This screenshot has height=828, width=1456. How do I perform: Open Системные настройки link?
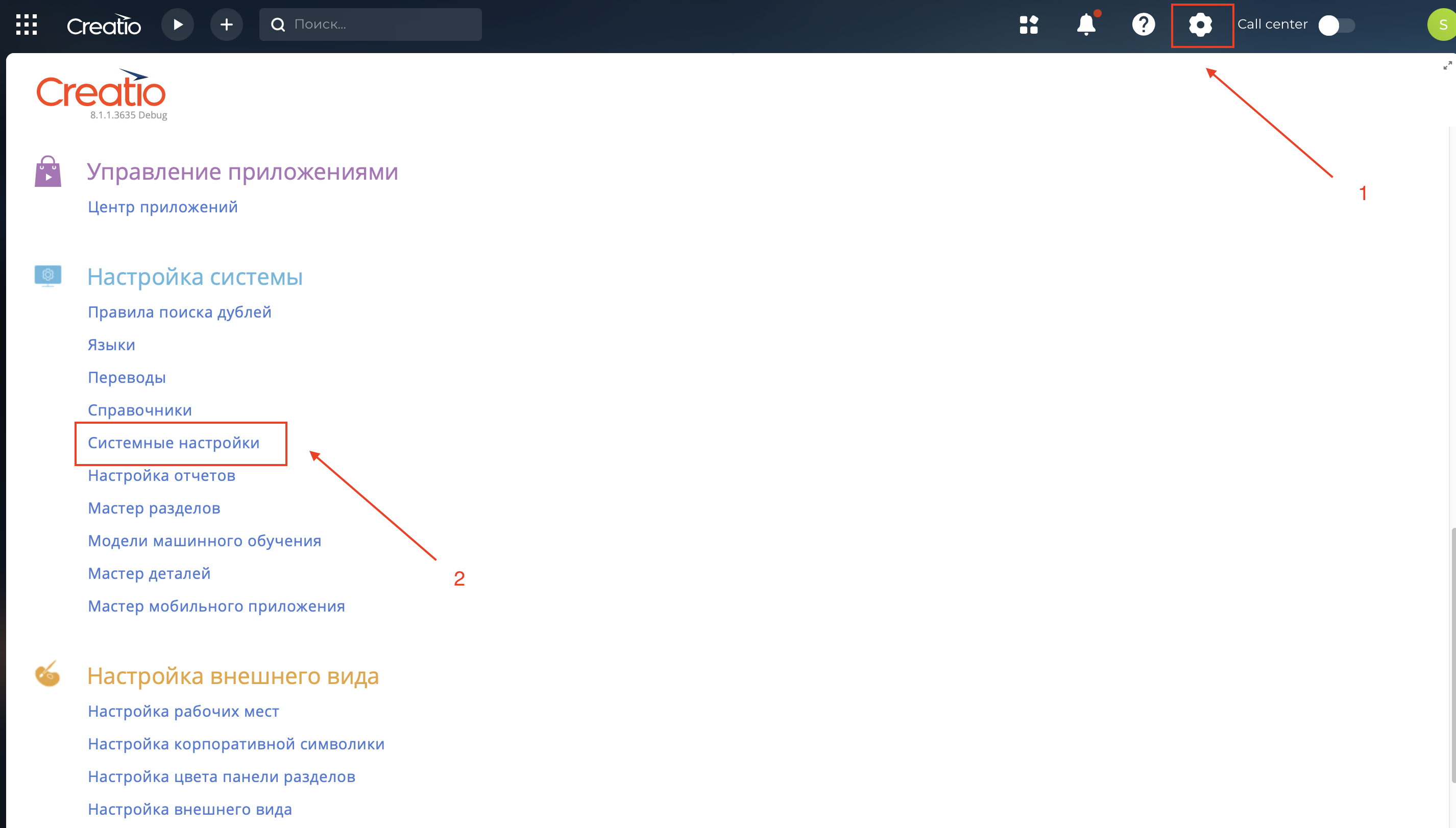174,443
